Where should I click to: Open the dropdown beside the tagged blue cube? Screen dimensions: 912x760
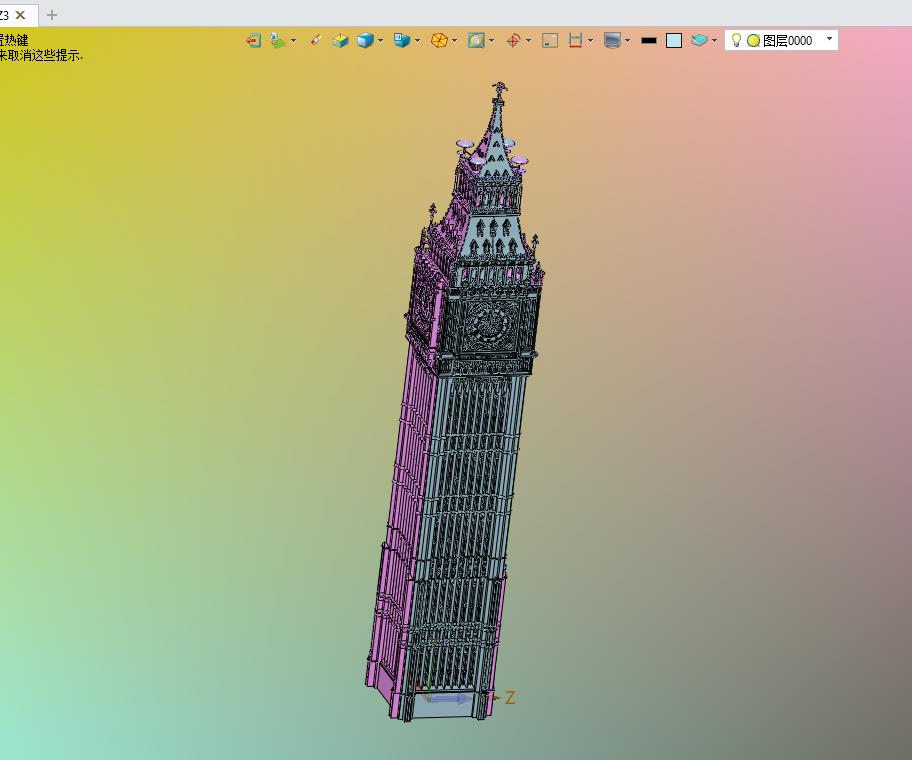[x=418, y=40]
